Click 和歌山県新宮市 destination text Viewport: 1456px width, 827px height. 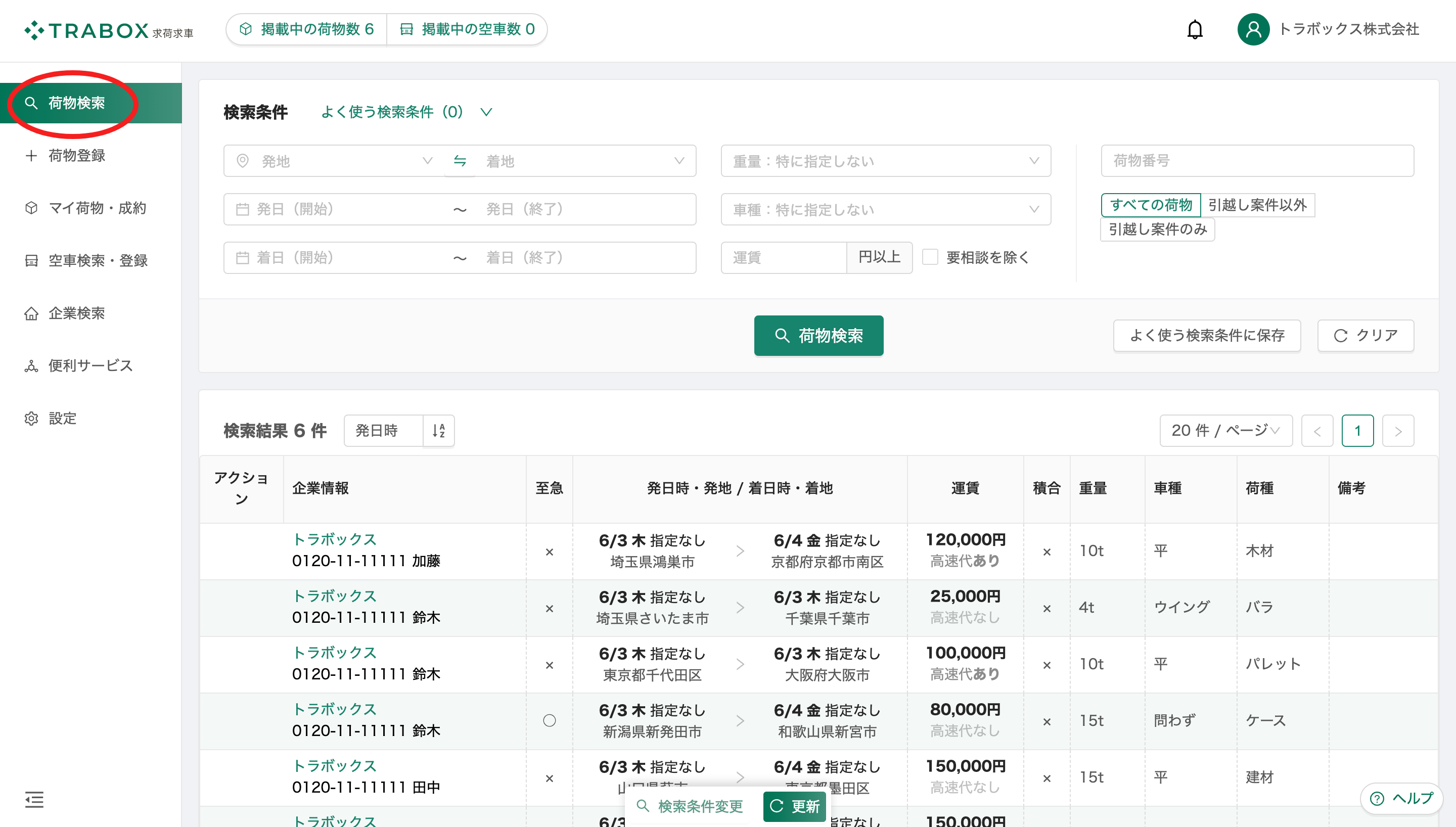click(827, 732)
